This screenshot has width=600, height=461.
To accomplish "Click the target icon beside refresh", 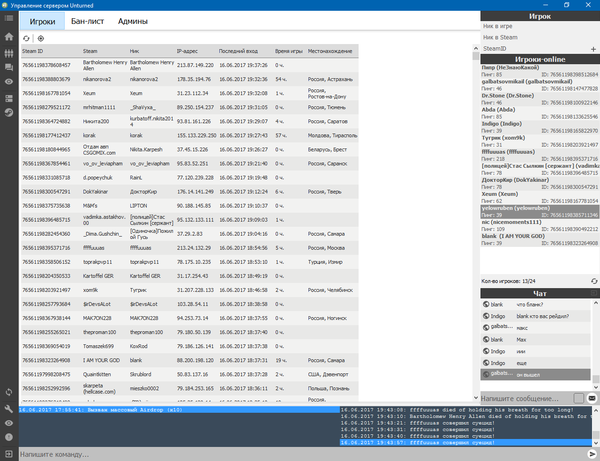I will (40, 37).
